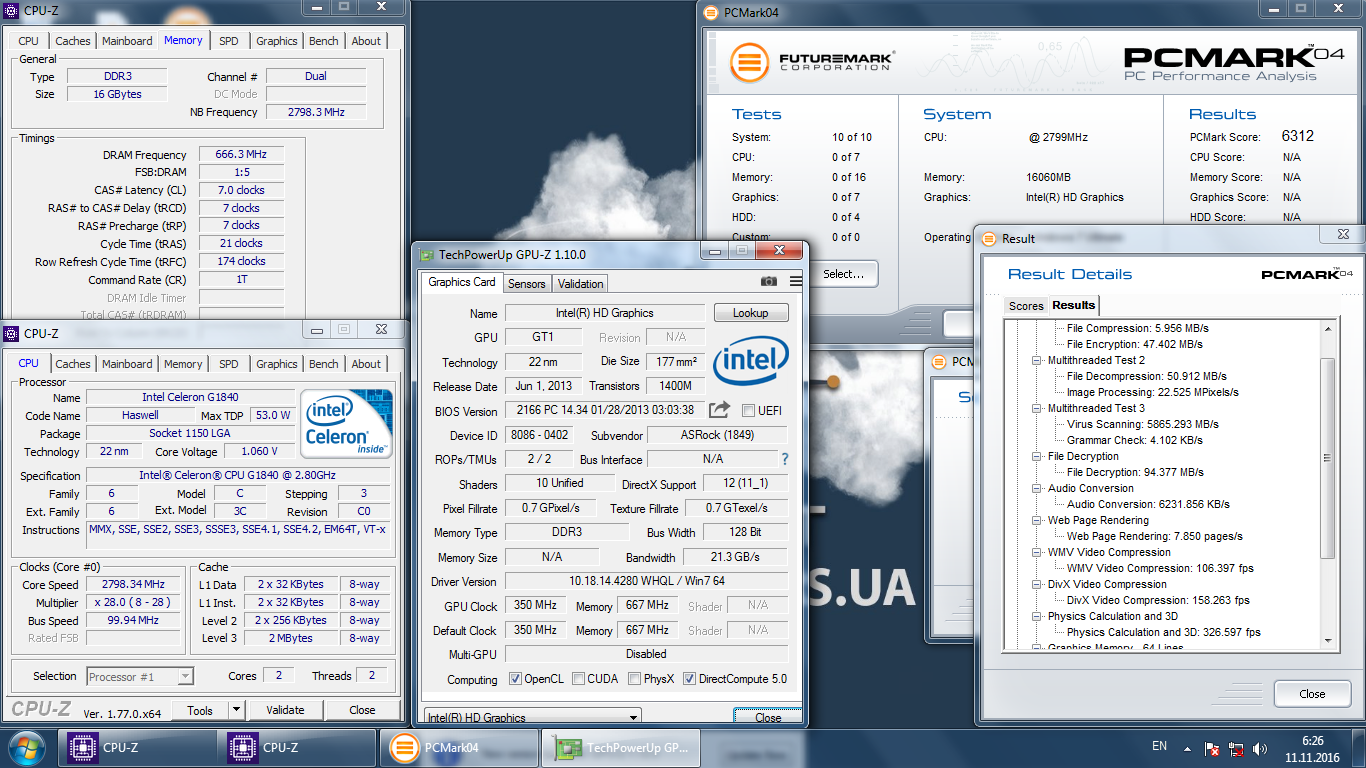This screenshot has height=768, width=1366.
Task: Click the scrollbar down arrow in Result Details
Action: [x=1328, y=640]
